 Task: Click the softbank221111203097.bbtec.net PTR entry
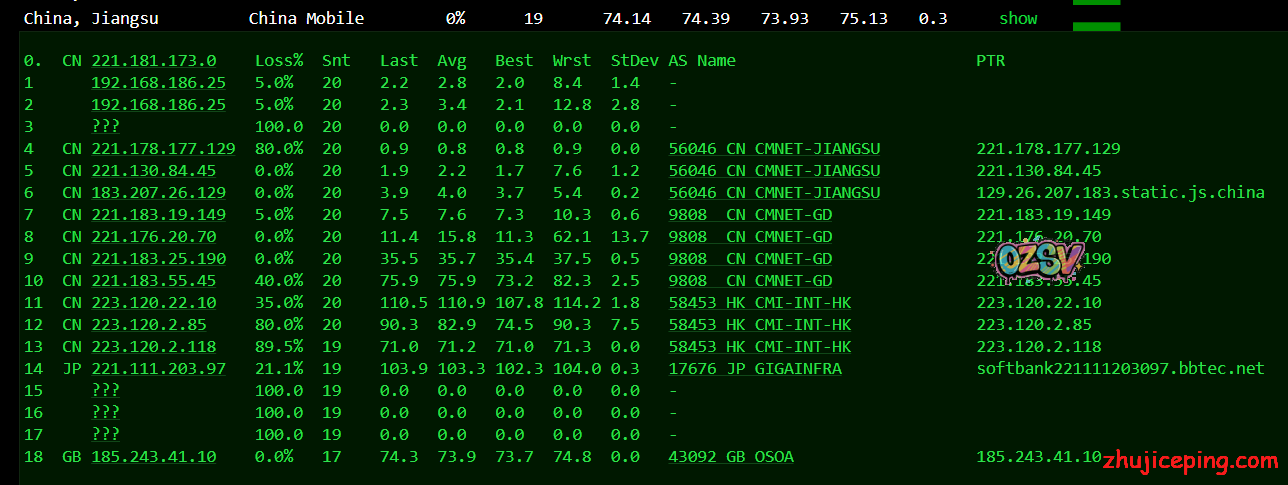1120,368
